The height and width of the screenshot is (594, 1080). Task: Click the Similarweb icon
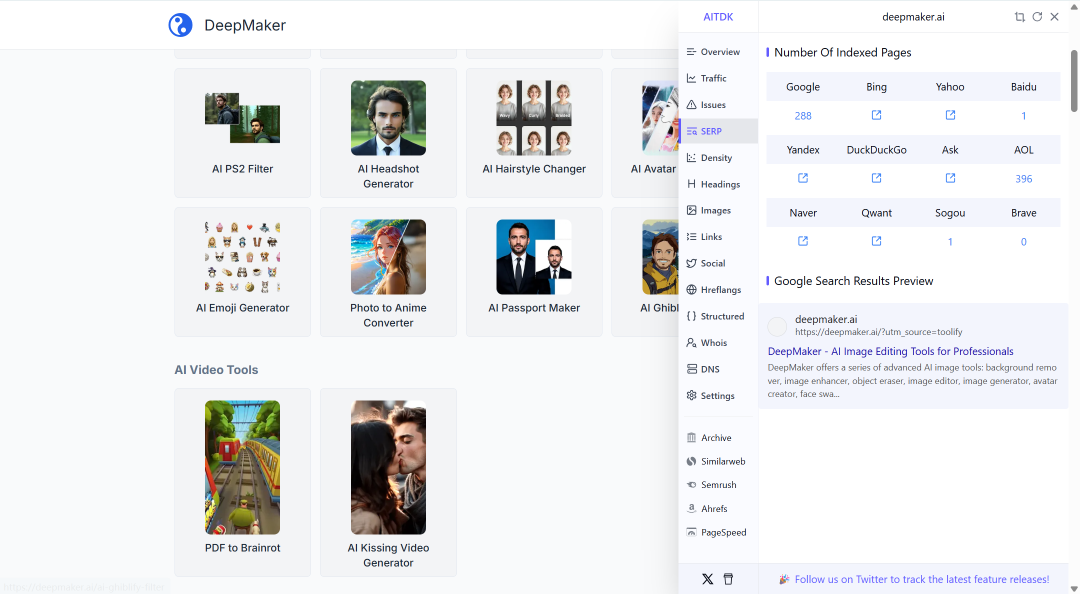click(692, 461)
